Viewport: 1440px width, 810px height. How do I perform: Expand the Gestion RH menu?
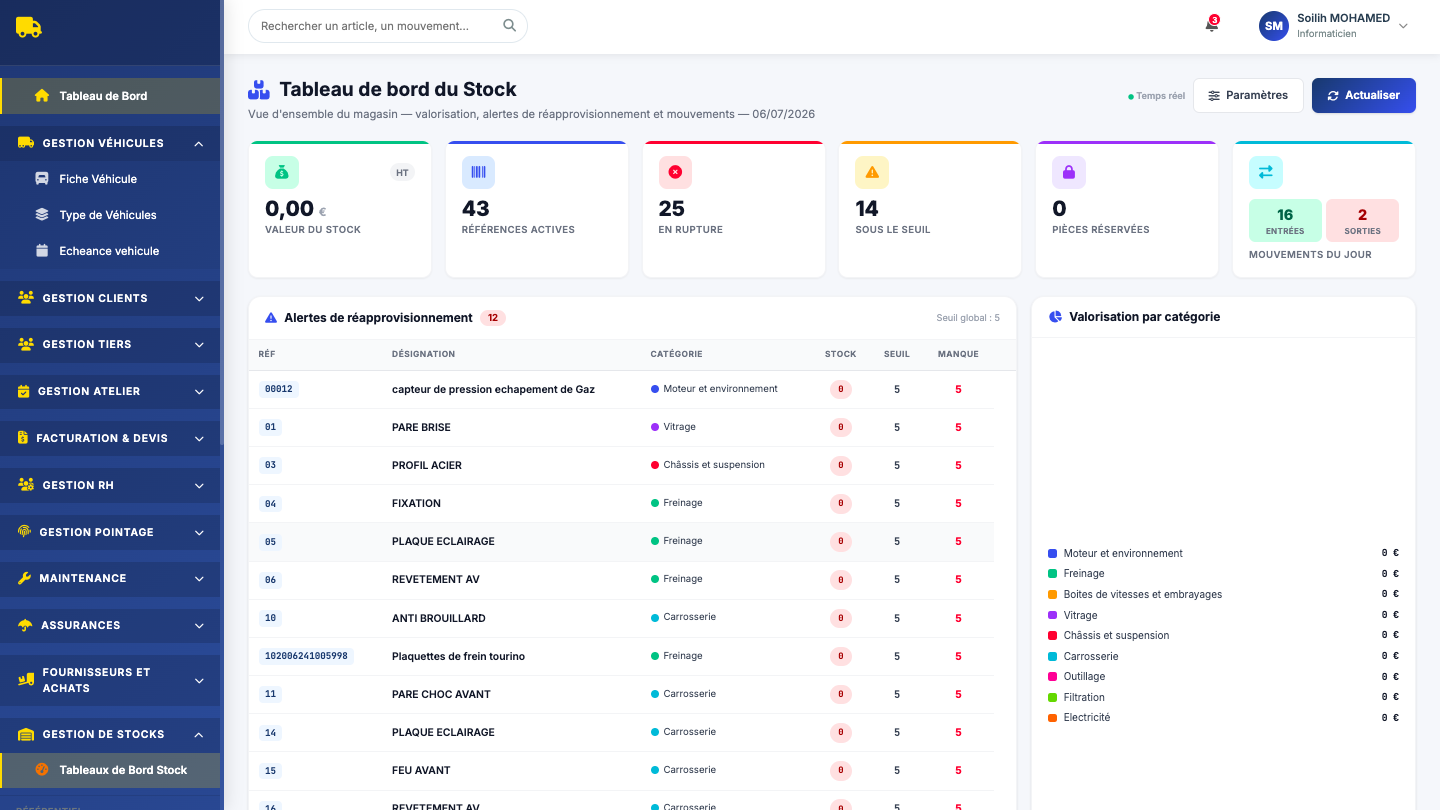(x=110, y=485)
